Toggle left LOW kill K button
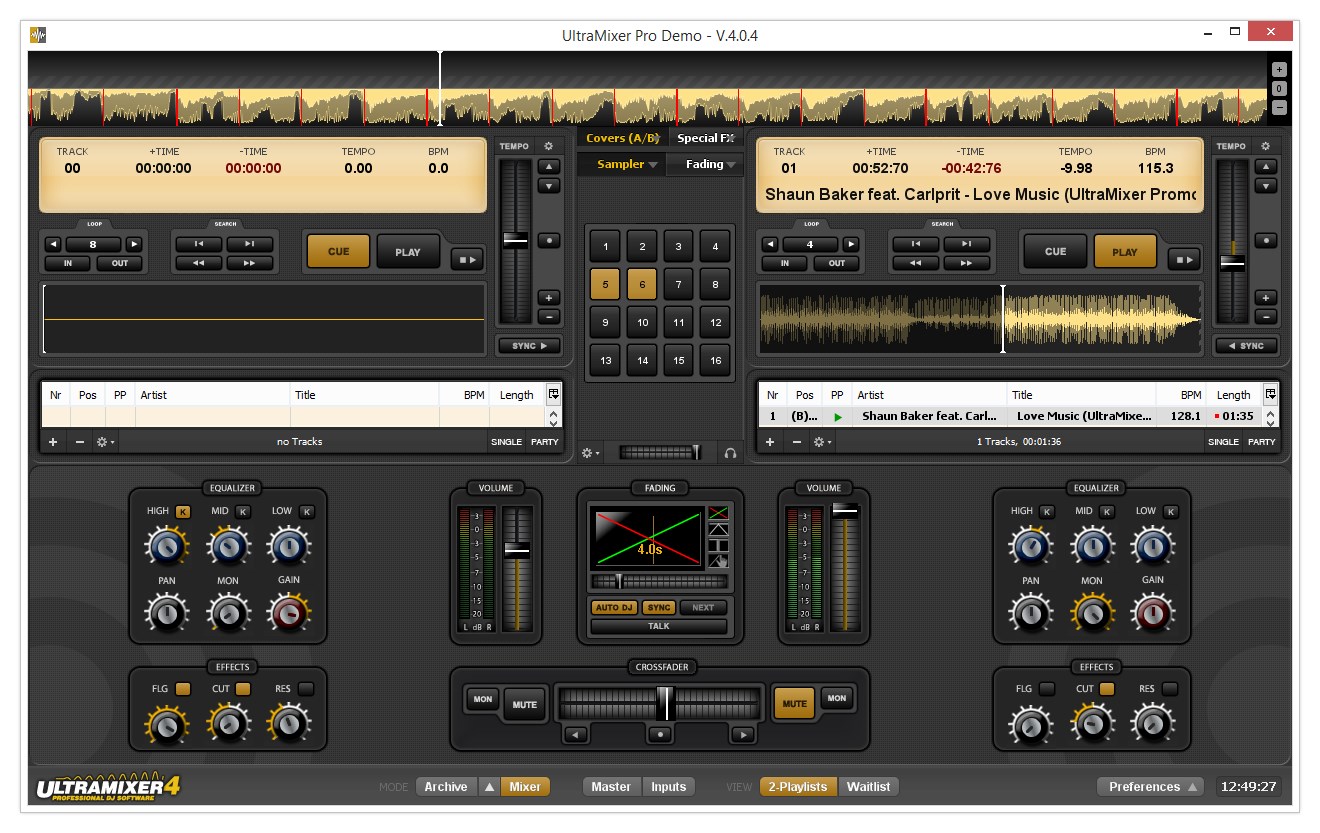Image resolution: width=1320 pixels, height=833 pixels. [x=306, y=512]
